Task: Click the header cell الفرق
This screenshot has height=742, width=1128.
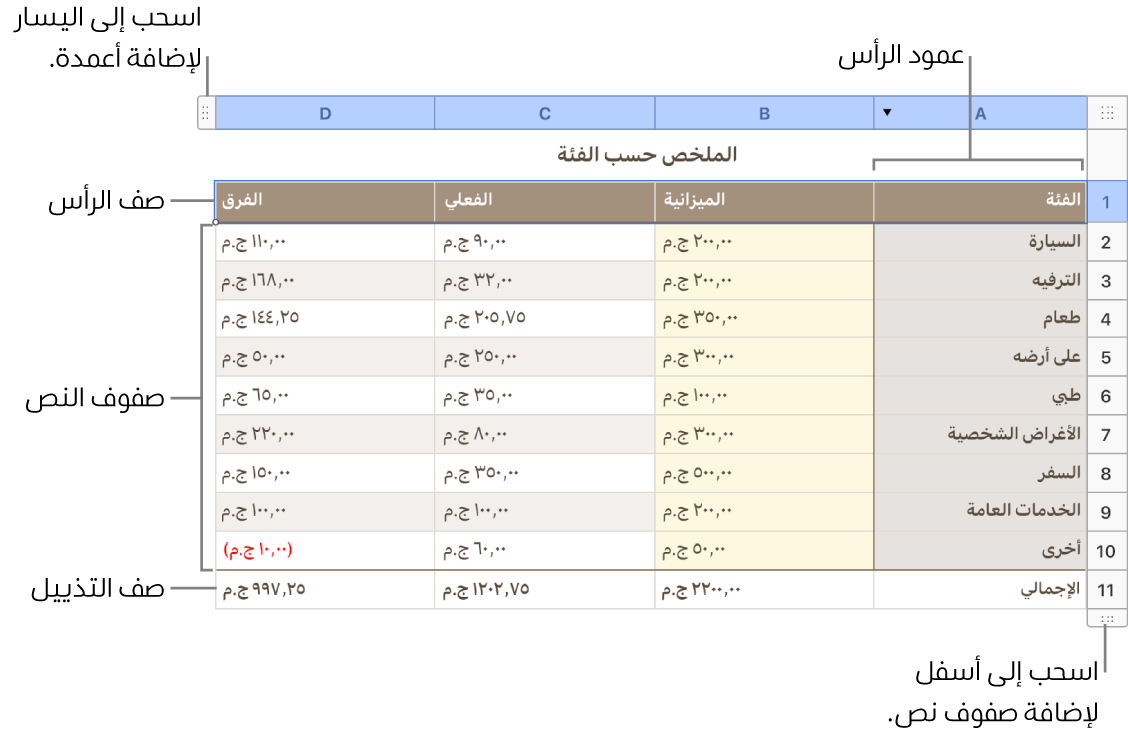Action: [x=240, y=201]
